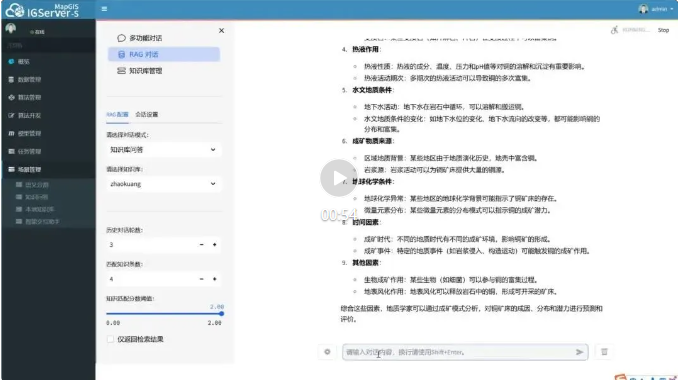
Task: Open the zhaokuang knowledge base dropdown
Action: pos(163,184)
